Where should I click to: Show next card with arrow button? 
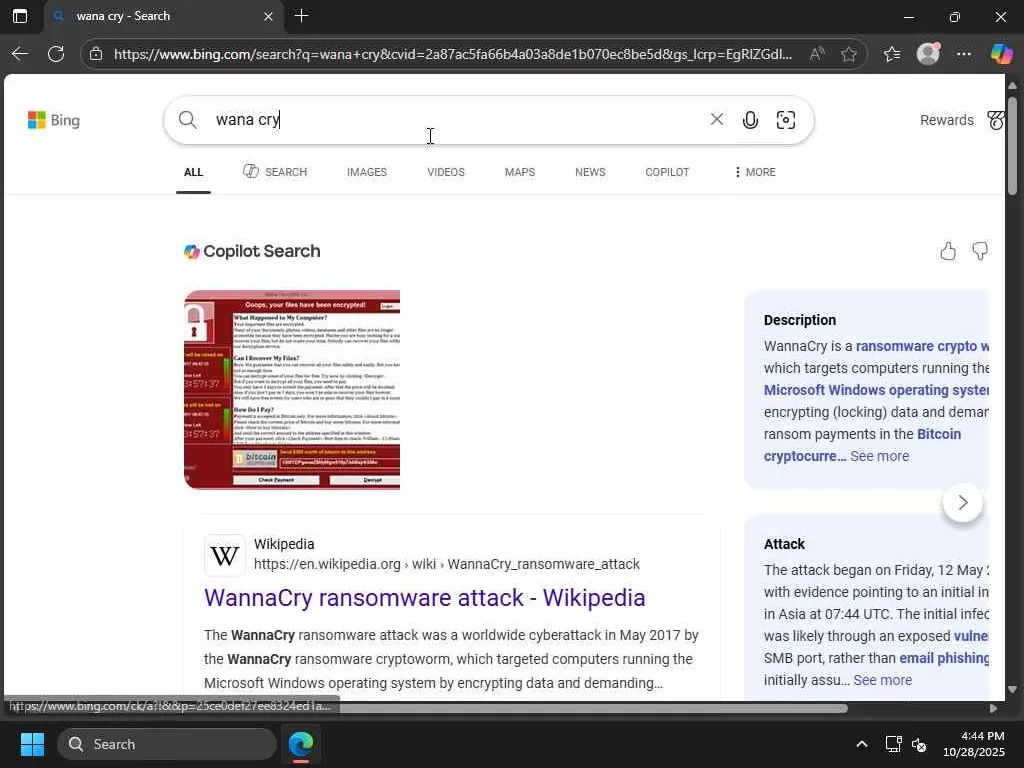963,502
